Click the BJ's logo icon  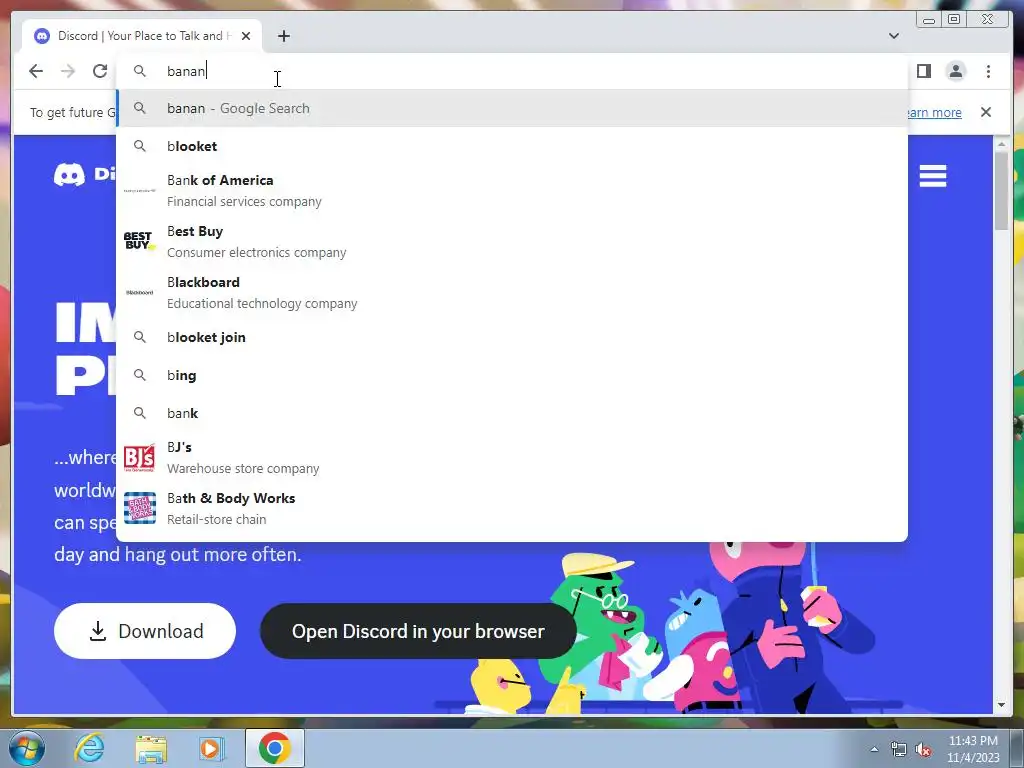(x=139, y=458)
